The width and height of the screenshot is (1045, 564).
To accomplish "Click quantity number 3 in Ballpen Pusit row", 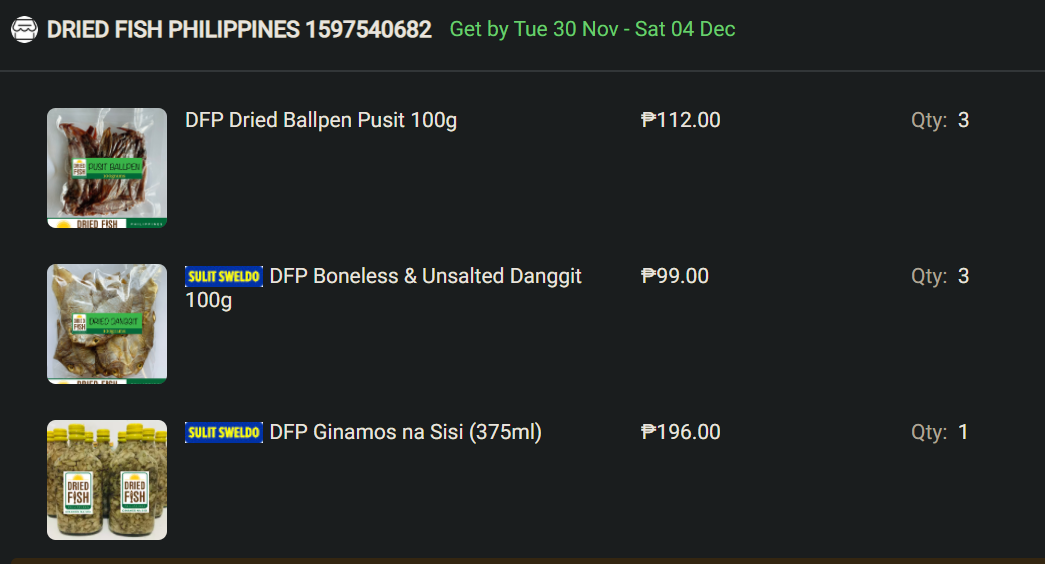I will [x=963, y=120].
